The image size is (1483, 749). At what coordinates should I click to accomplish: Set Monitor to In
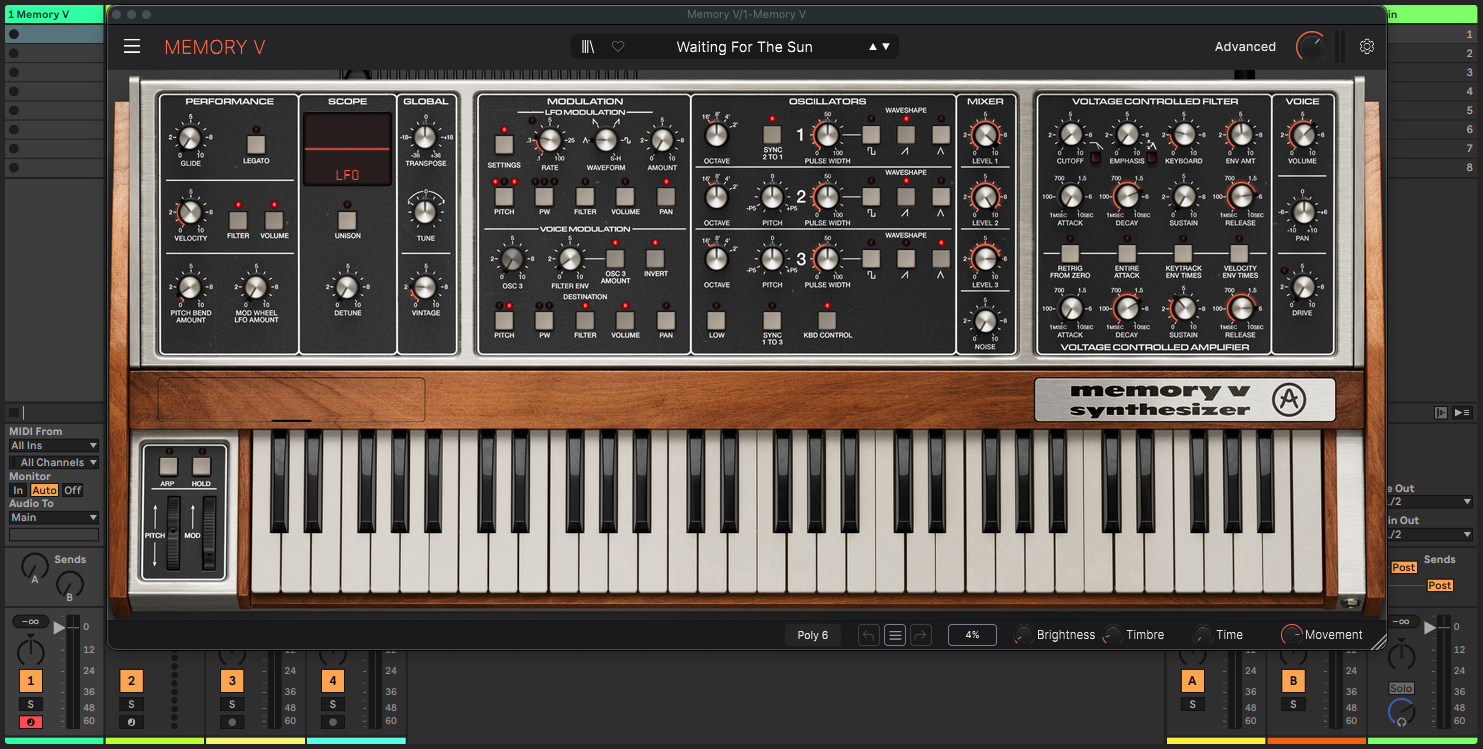tap(18, 490)
